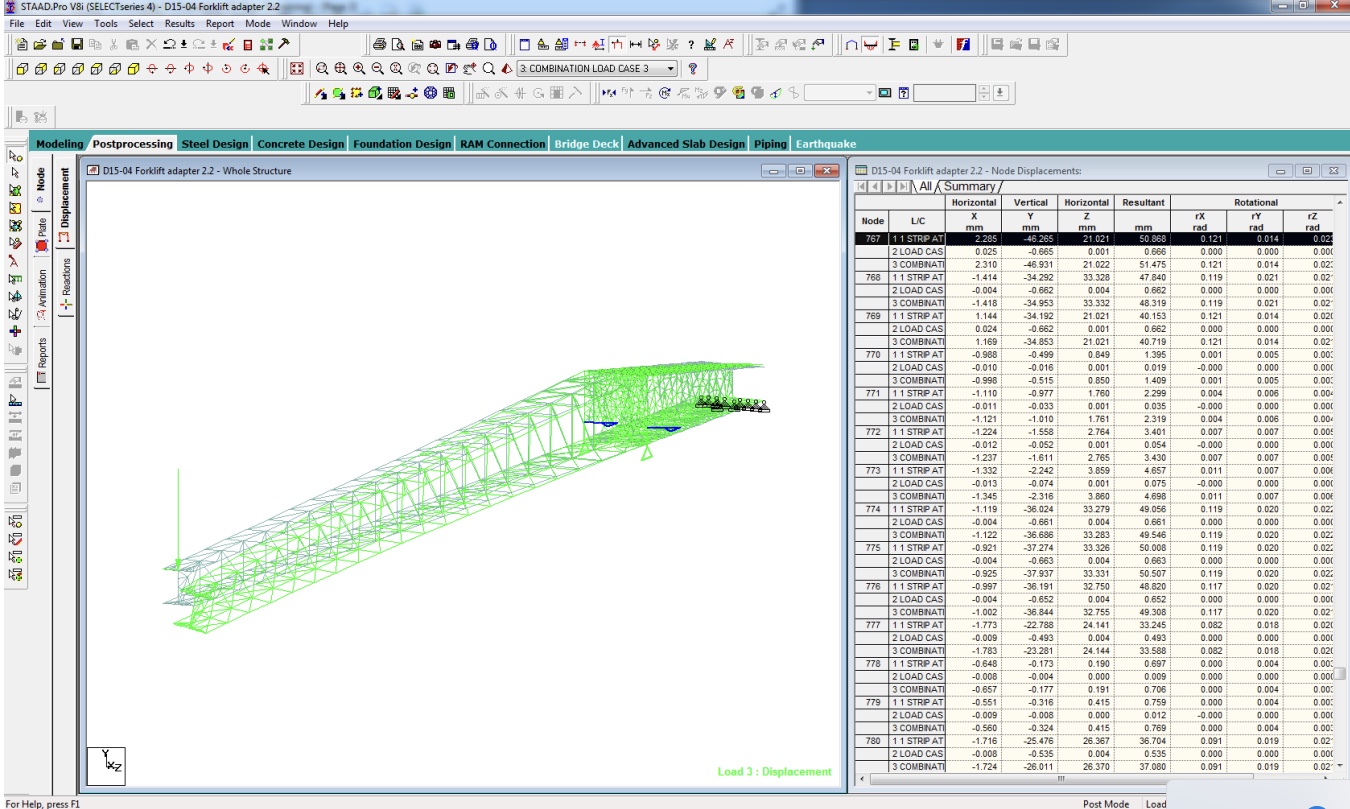The image size is (1350, 809).
Task: Click the axis orientation icon in structure view
Action: (x=107, y=764)
